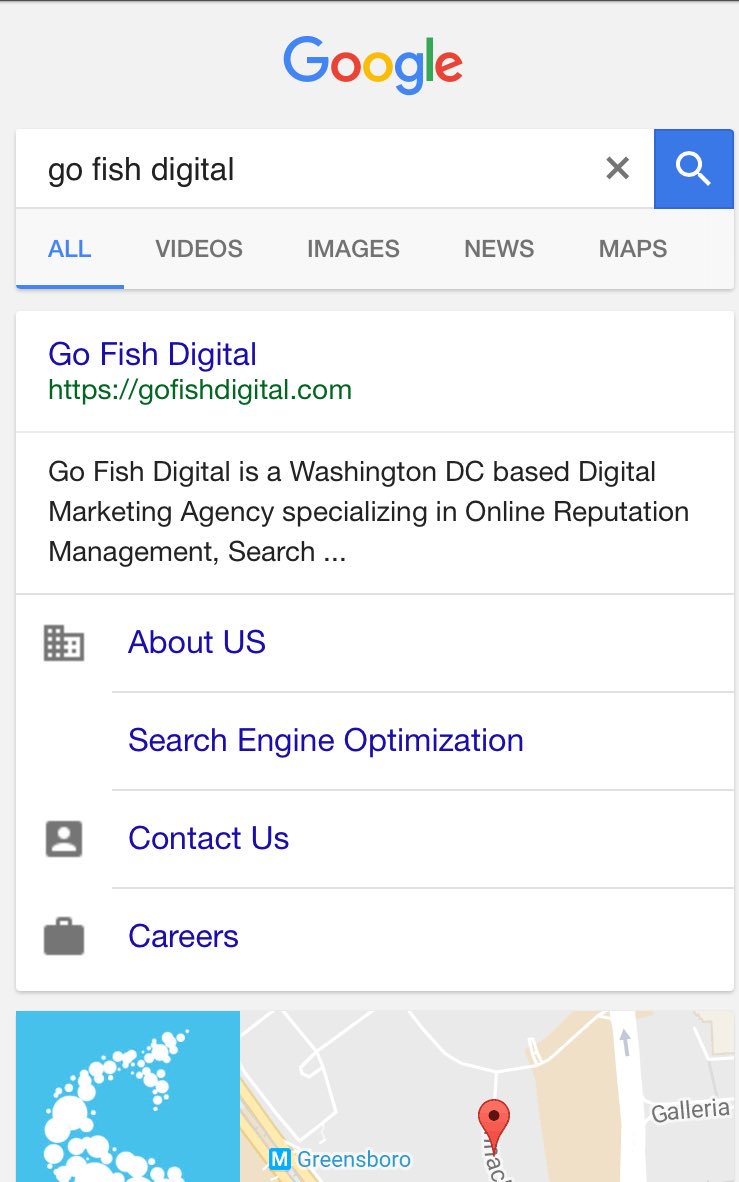Click the building icon beside About US
Viewport: 739px width, 1182px height.
coord(64,642)
